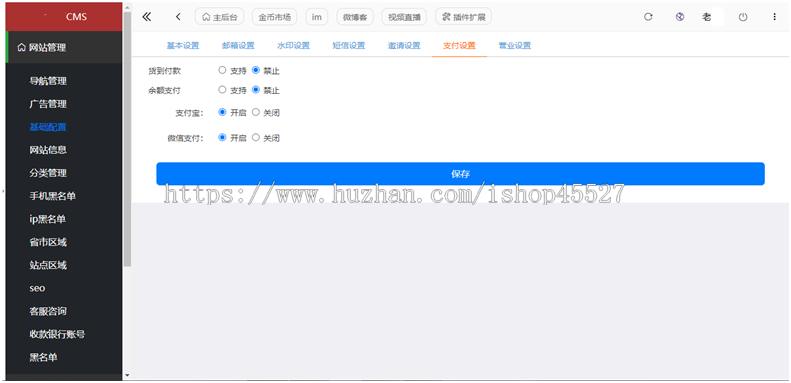Click the CMS logo header
Viewport: 791px width, 383px height.
pyautogui.click(x=64, y=17)
